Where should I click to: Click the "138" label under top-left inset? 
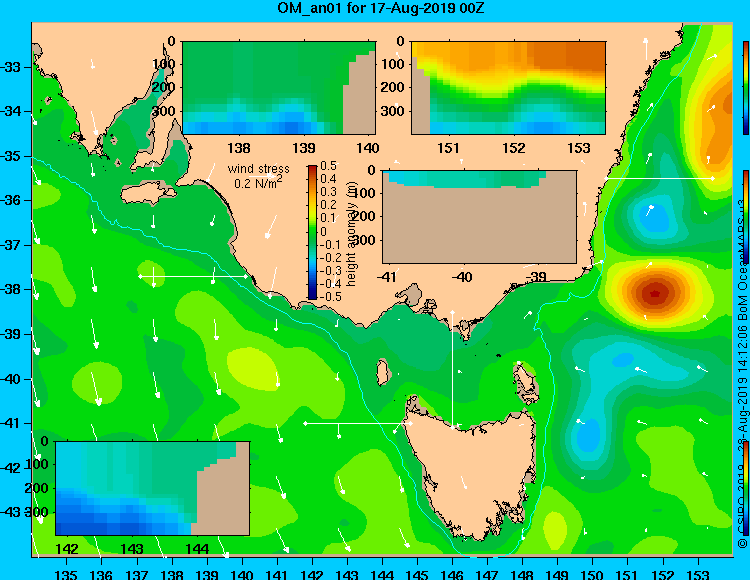(x=239, y=148)
